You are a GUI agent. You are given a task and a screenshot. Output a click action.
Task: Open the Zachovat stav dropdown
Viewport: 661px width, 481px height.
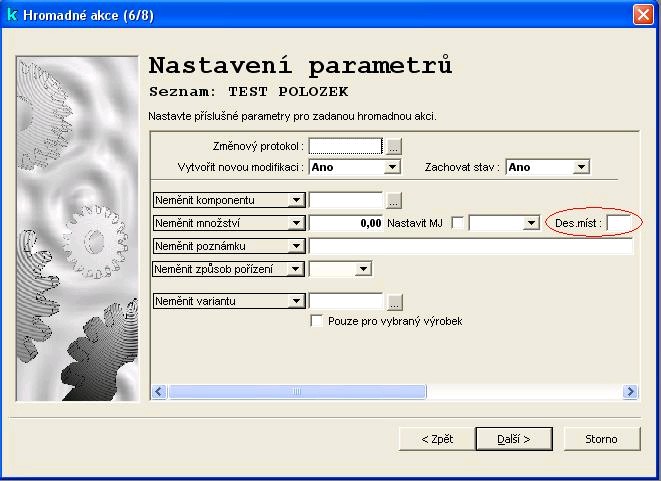coord(581,167)
